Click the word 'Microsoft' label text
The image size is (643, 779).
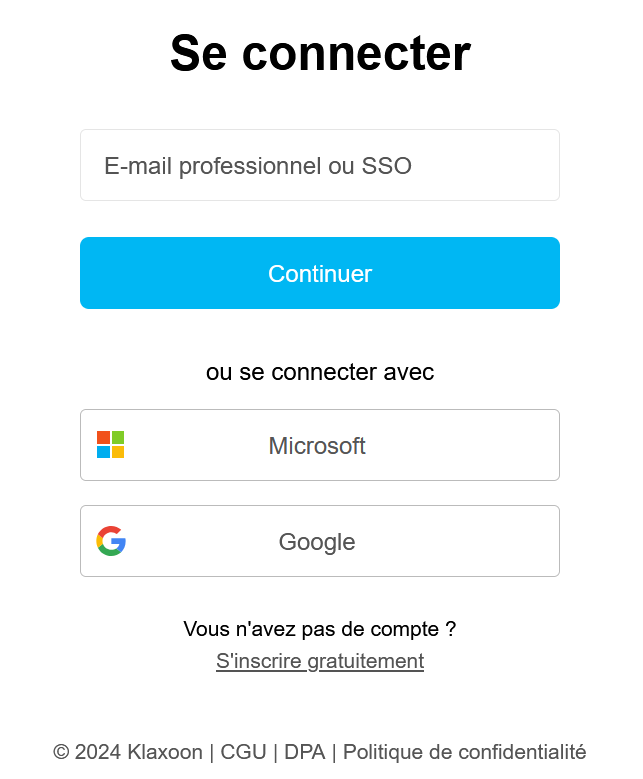coord(317,446)
